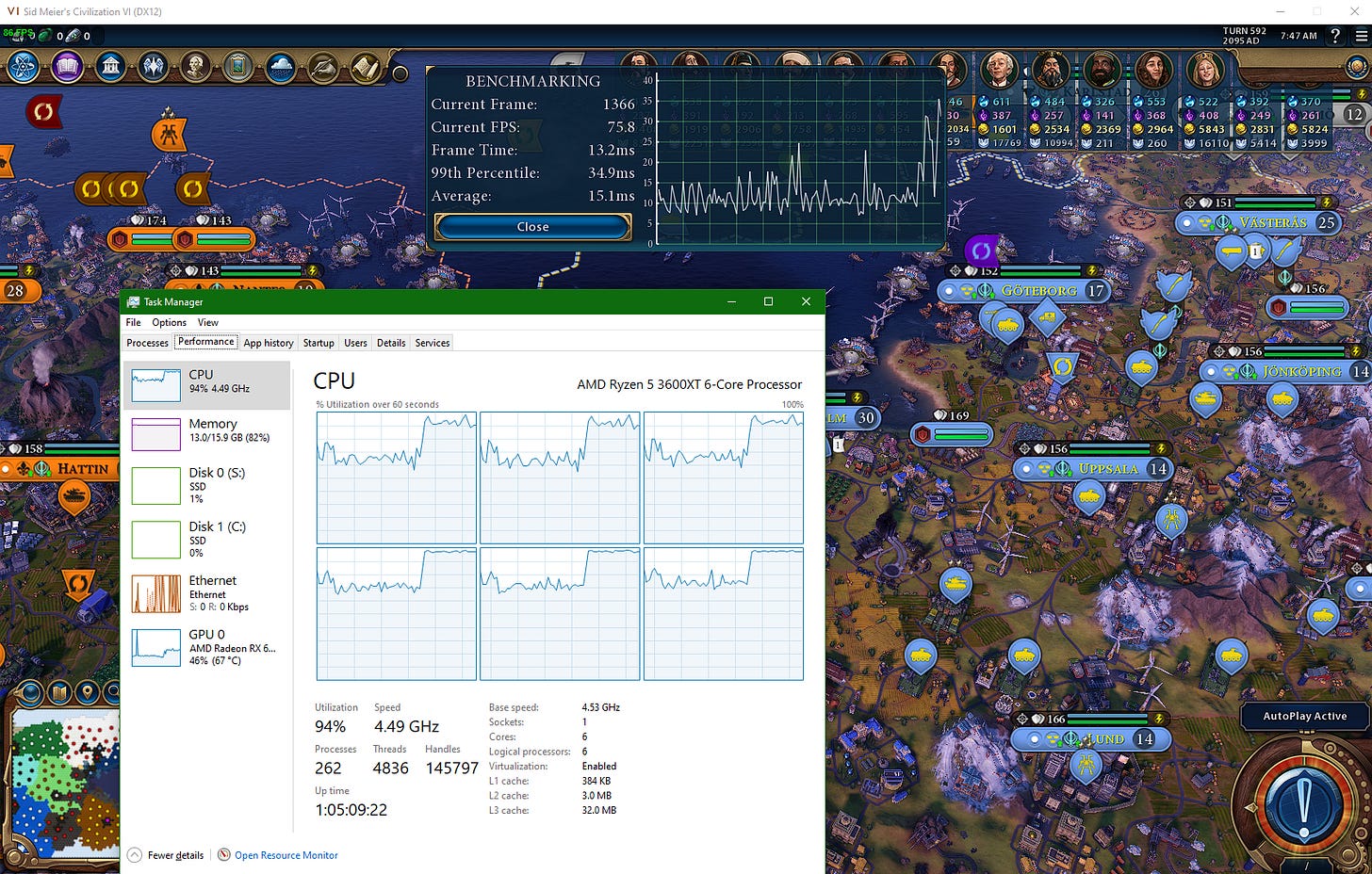Open the scroll icon in top toolbar
Viewport: 1372px width, 874px height.
[366, 67]
